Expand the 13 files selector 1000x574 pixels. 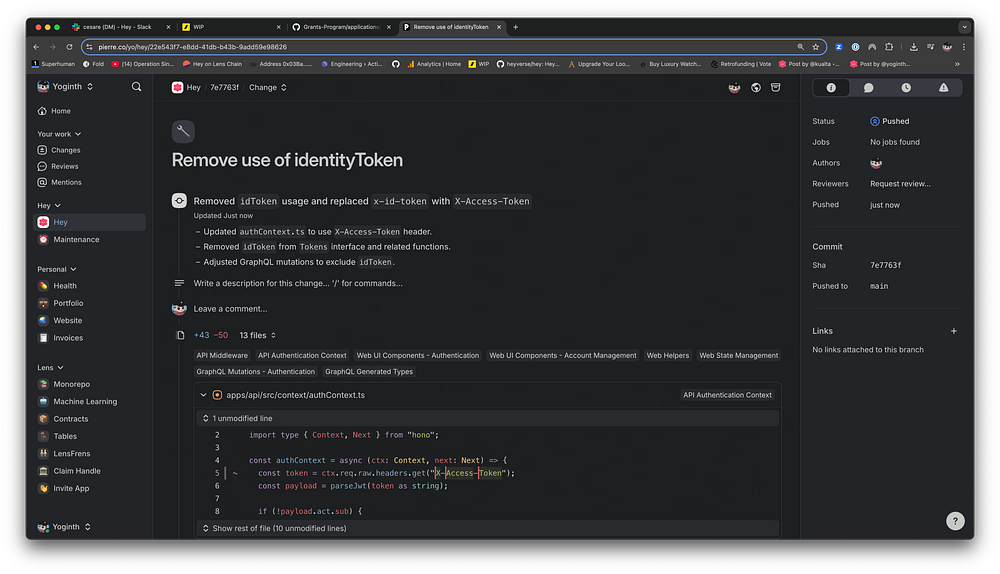tap(258, 335)
